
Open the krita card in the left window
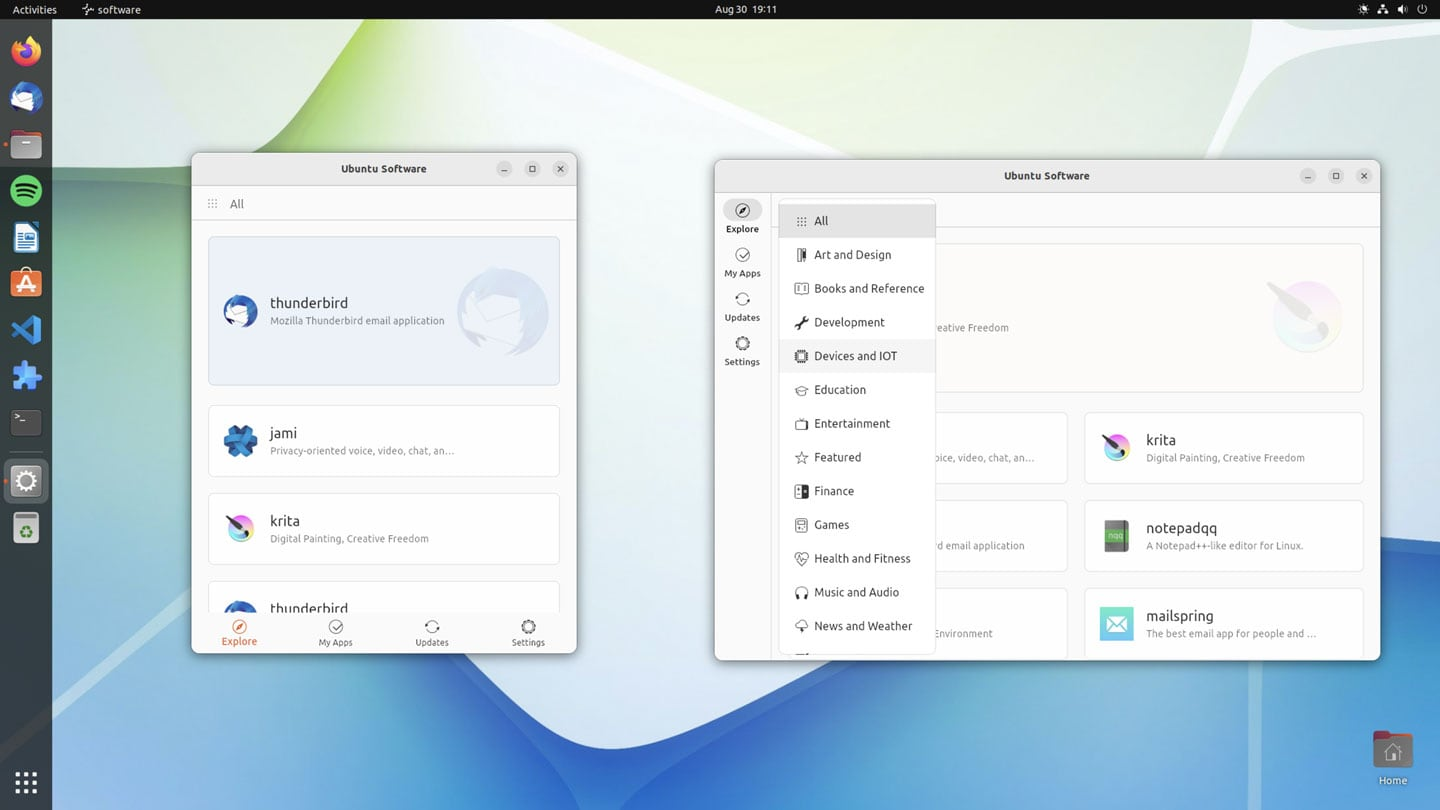coord(384,529)
